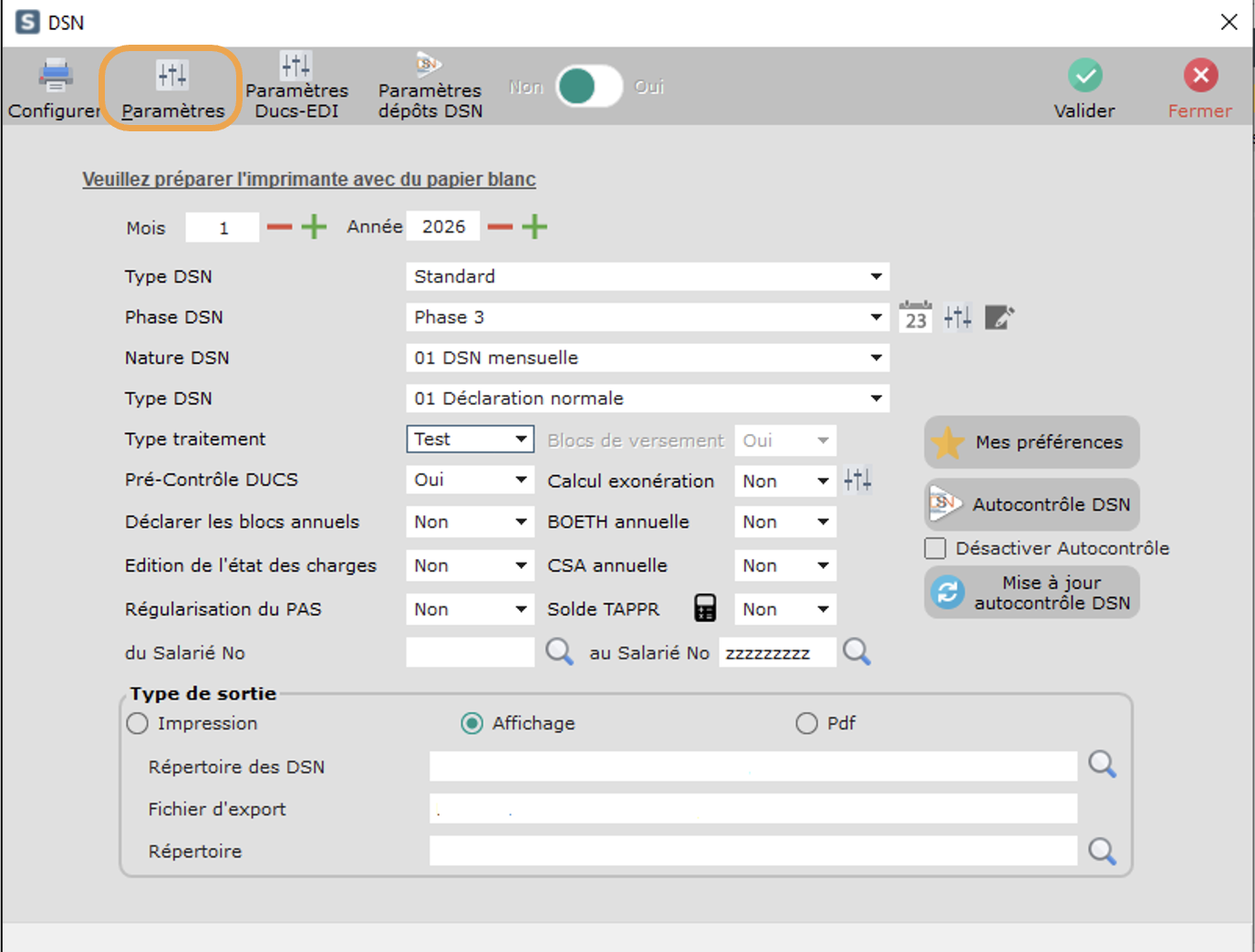Check the Désactiver Autocontrôle checkbox
The width and height of the screenshot is (1255, 952).
click(x=935, y=548)
